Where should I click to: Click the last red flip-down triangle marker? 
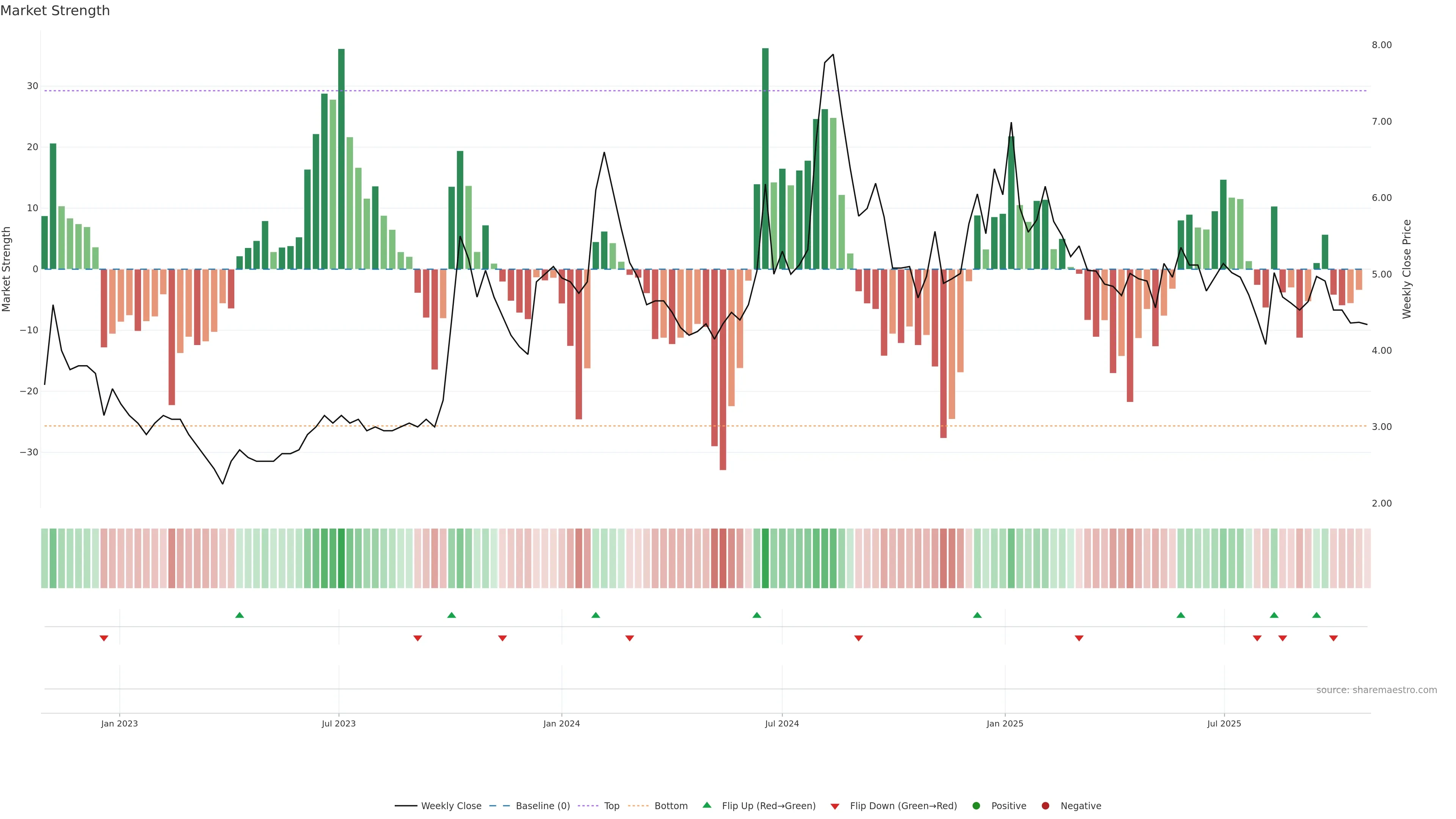pyautogui.click(x=1334, y=638)
